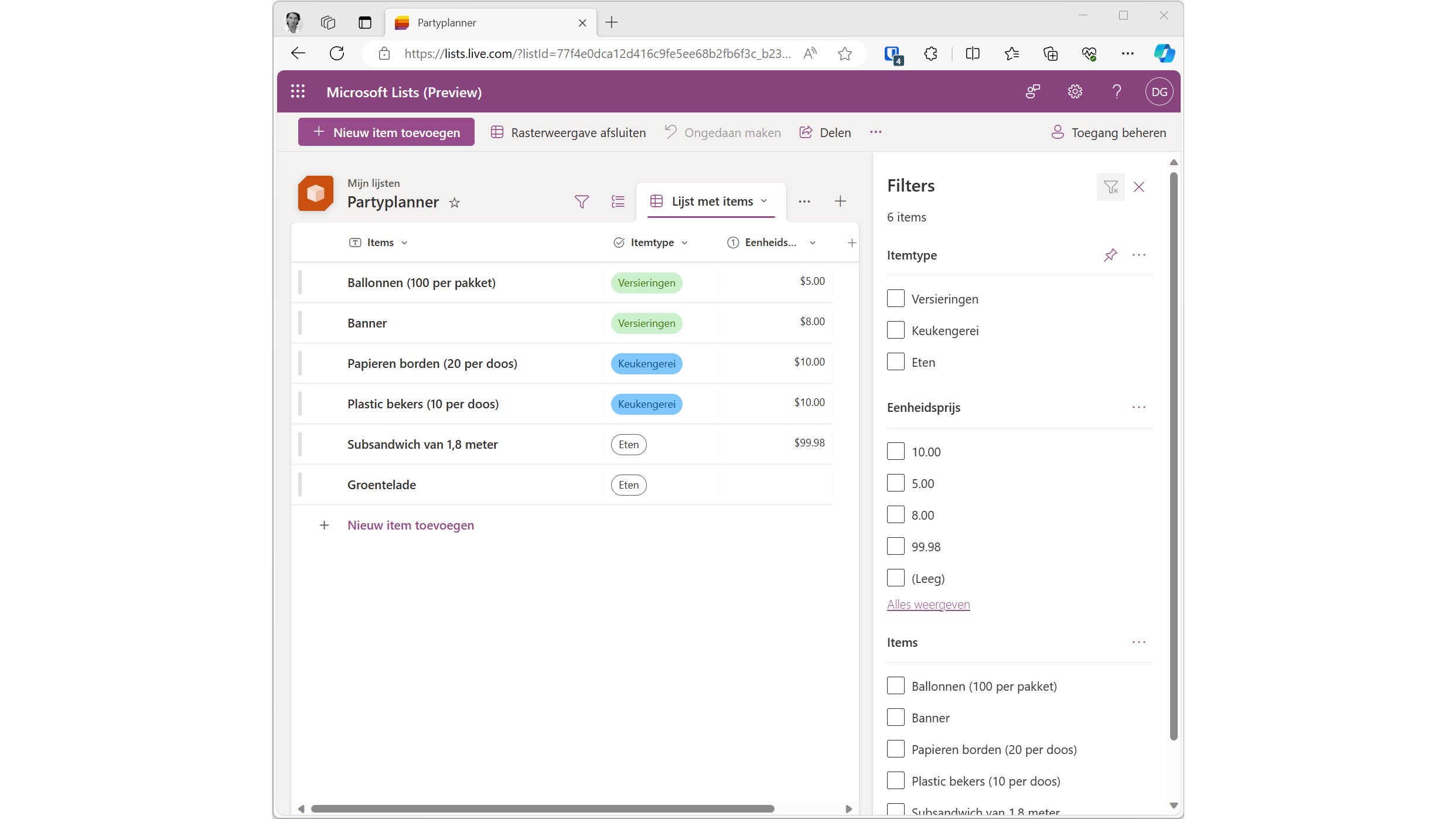Open the app launcher waffle icon
This screenshot has height=819, width=1456.
pos(298,91)
